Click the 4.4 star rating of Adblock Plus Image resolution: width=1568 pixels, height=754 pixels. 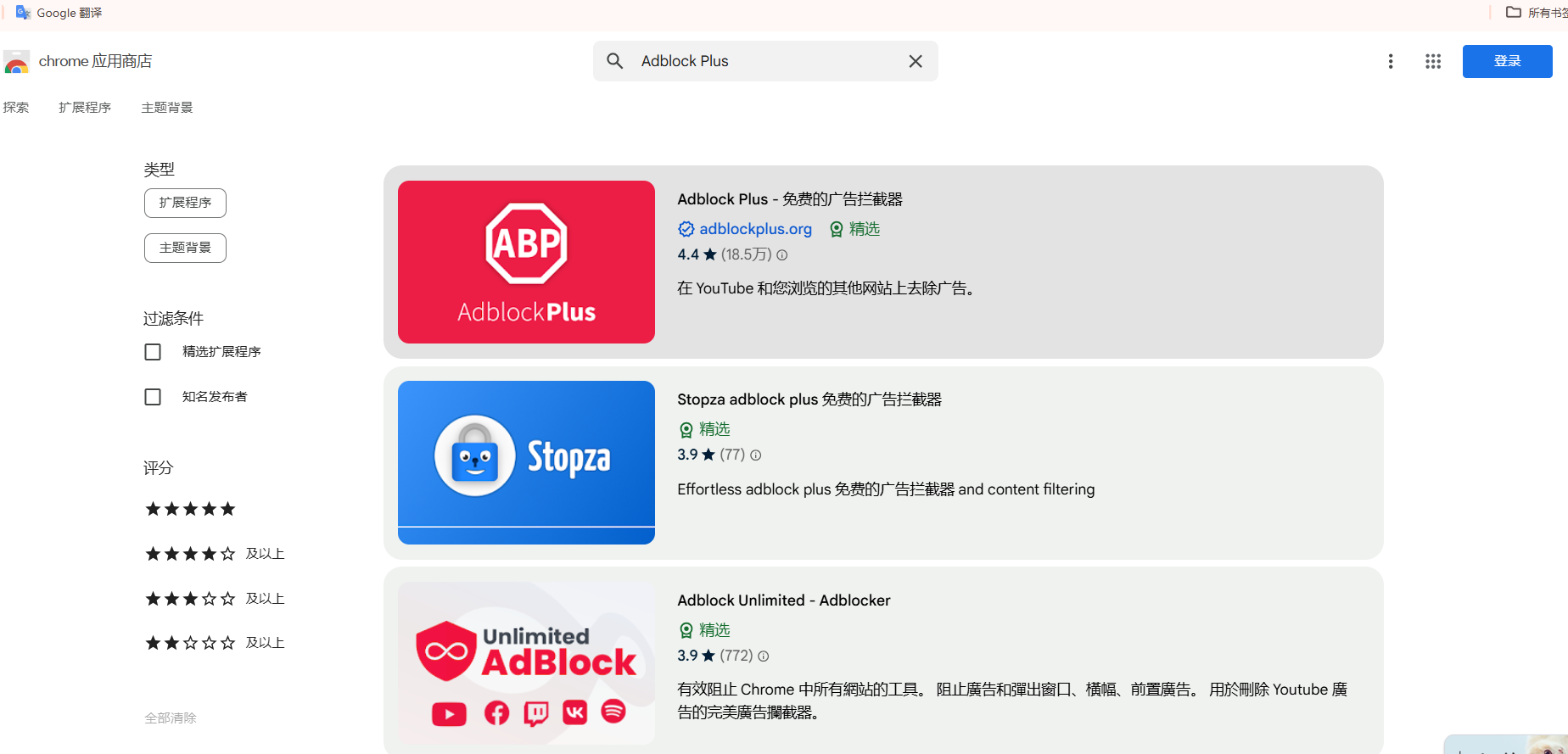[697, 254]
